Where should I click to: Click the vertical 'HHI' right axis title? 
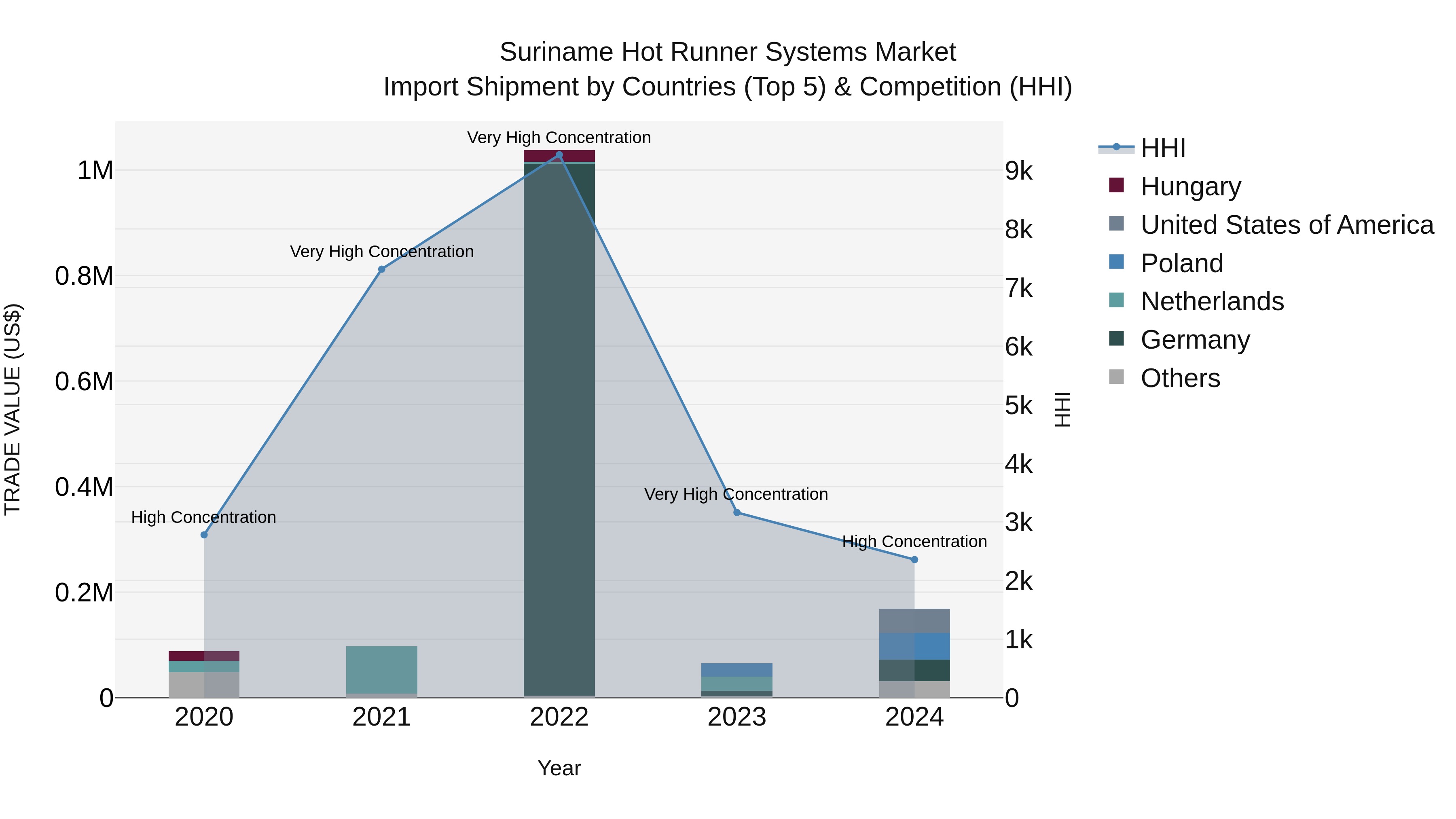point(1062,409)
